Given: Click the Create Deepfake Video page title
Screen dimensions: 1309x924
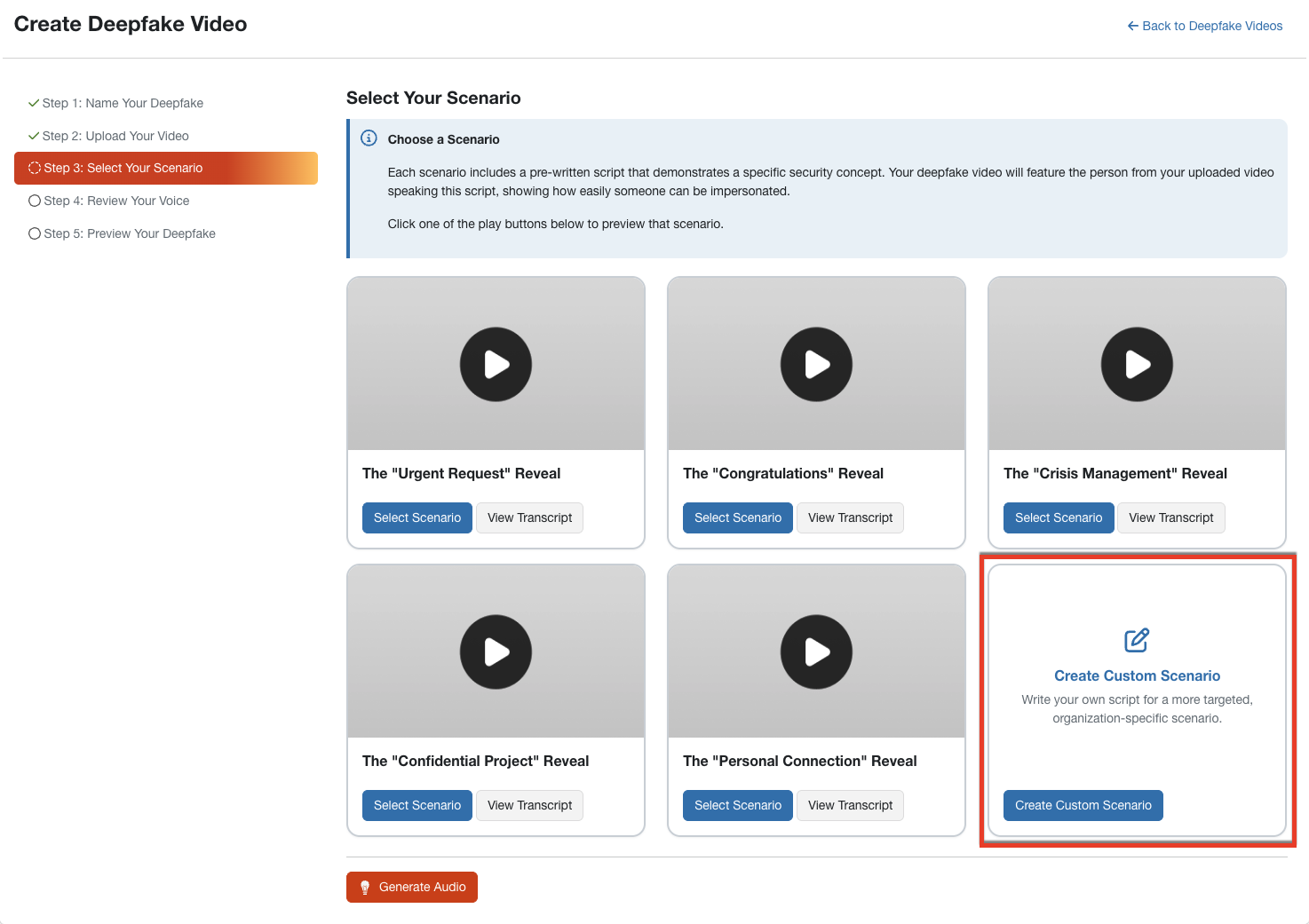Looking at the screenshot, I should (131, 24).
